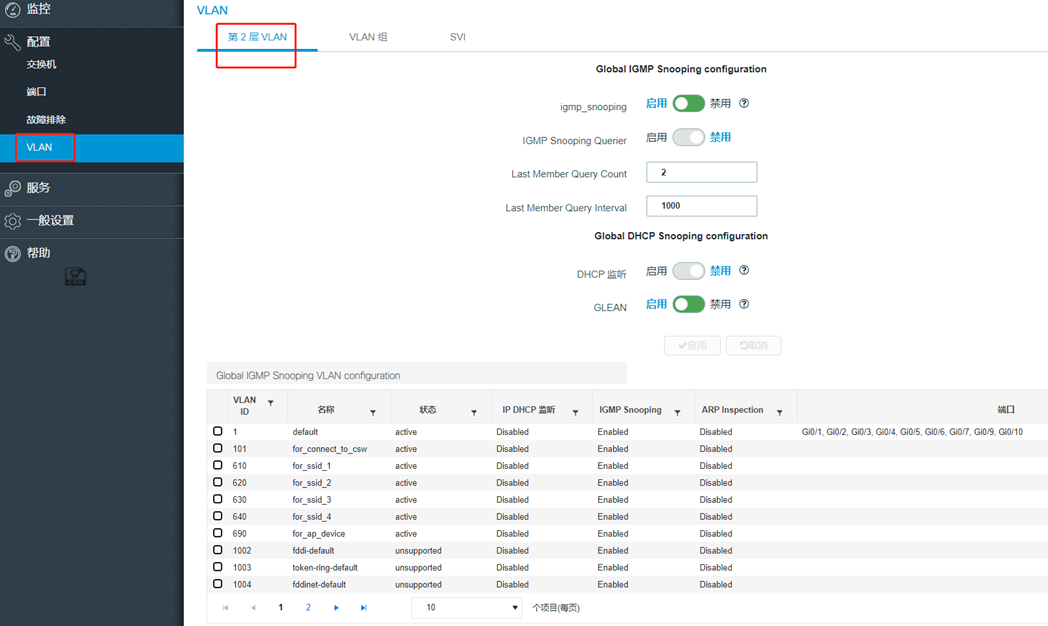Open filter dropdown on 名称 column
This screenshot has height=626, width=1048.
pos(373,413)
